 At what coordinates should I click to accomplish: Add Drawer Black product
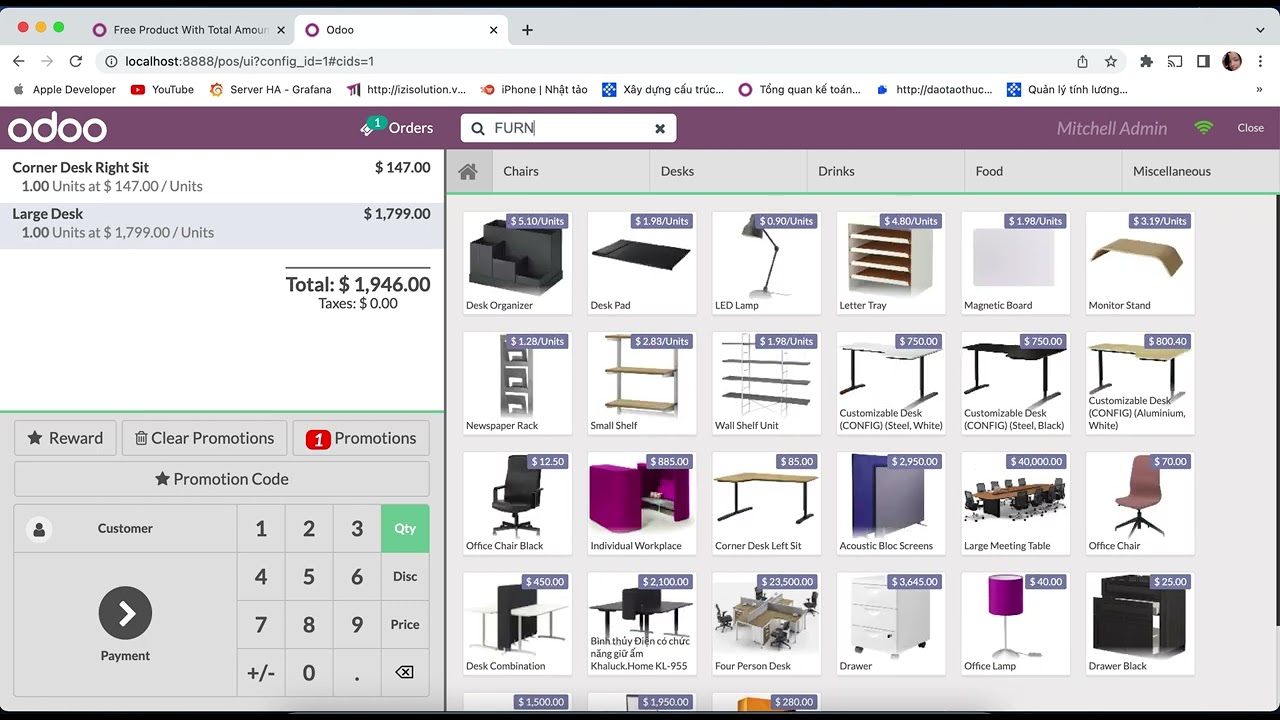pyautogui.click(x=1140, y=623)
